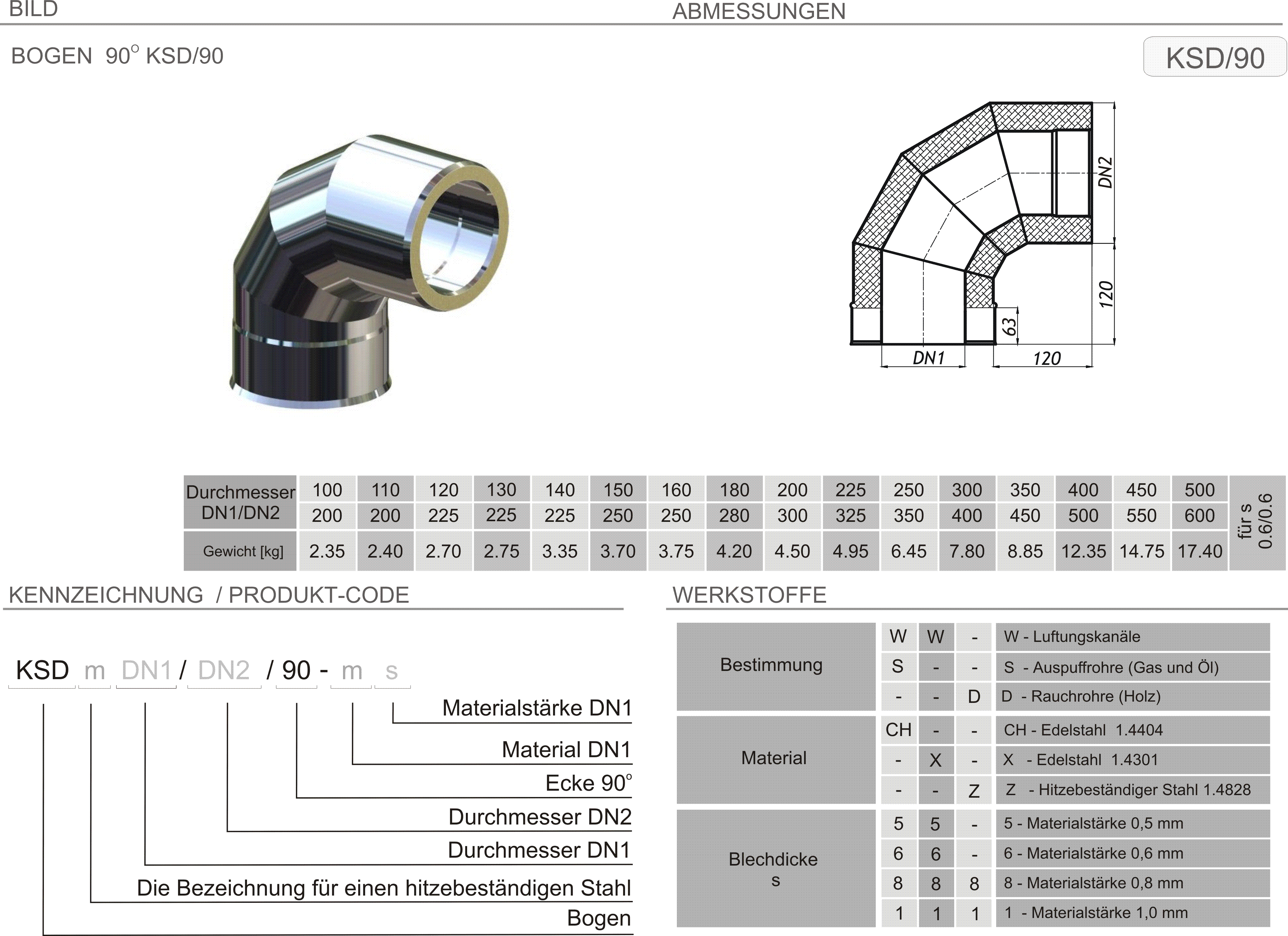The height and width of the screenshot is (936, 1288).
Task: Click '5 - Materialstärke 0,5 mm' row
Action: pos(1132,823)
